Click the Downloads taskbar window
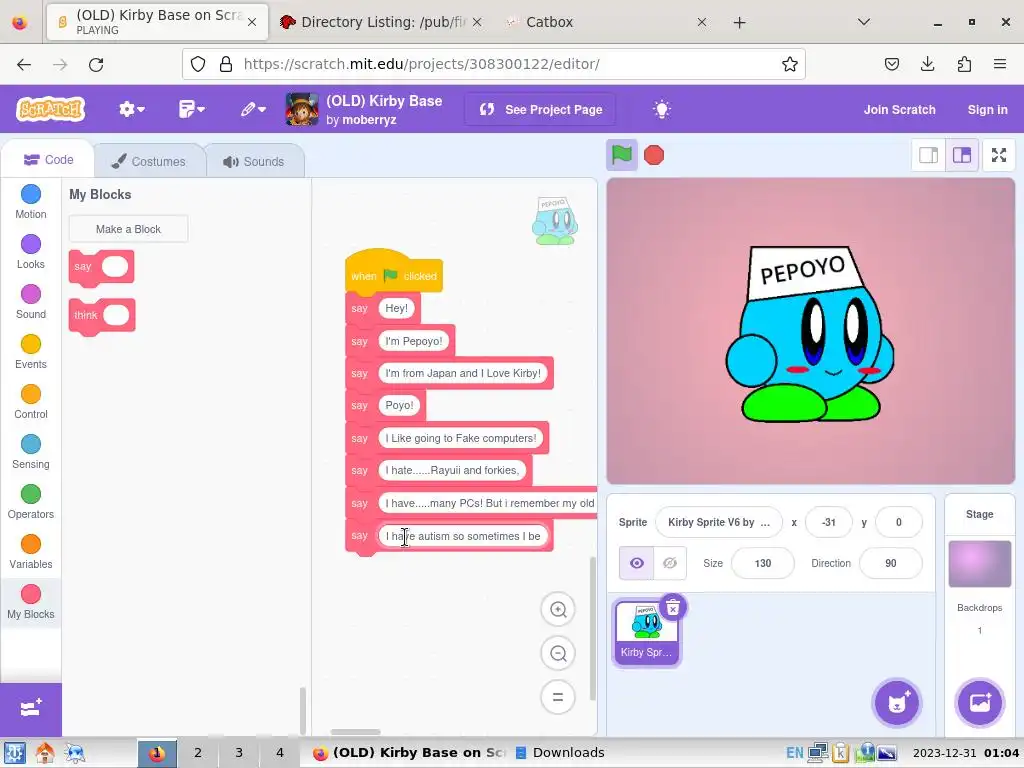1024x768 pixels. click(560, 753)
